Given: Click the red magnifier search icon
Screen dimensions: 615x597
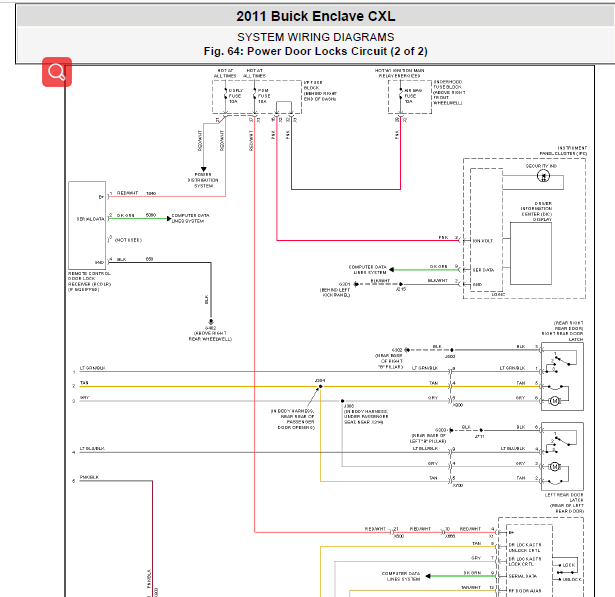Looking at the screenshot, I should pos(57,72).
